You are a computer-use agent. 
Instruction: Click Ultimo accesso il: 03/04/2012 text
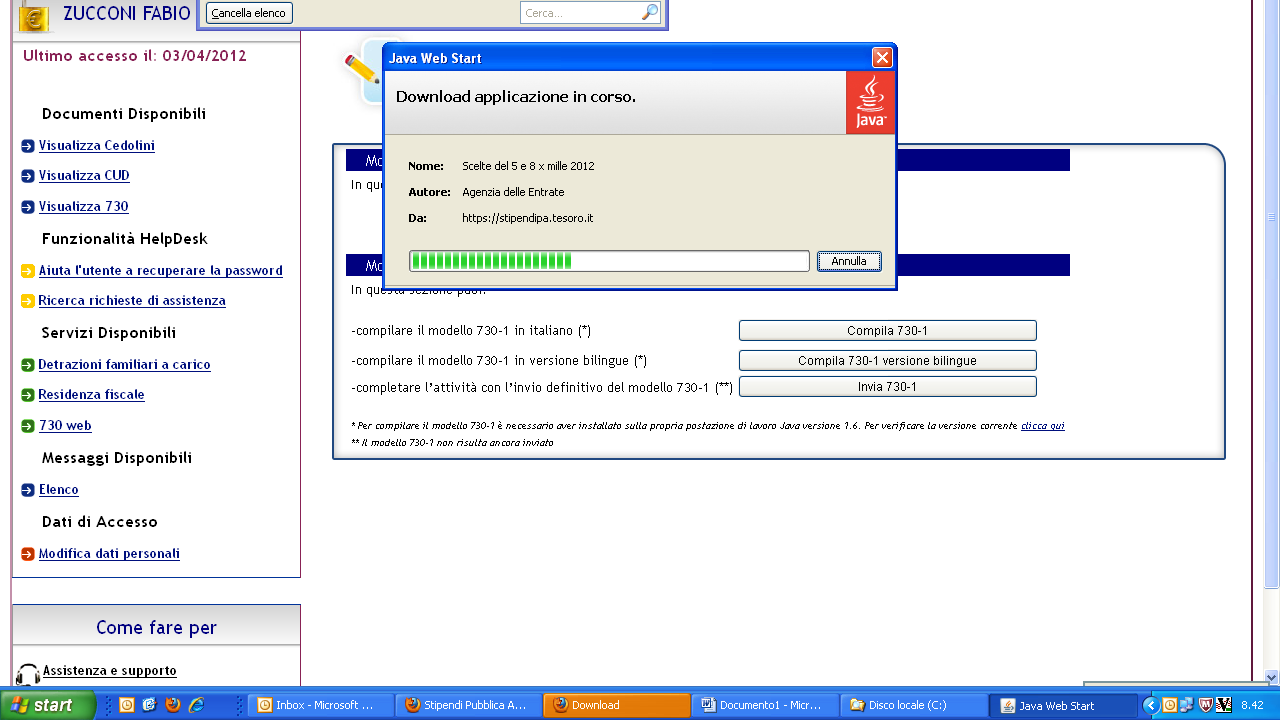pos(135,56)
